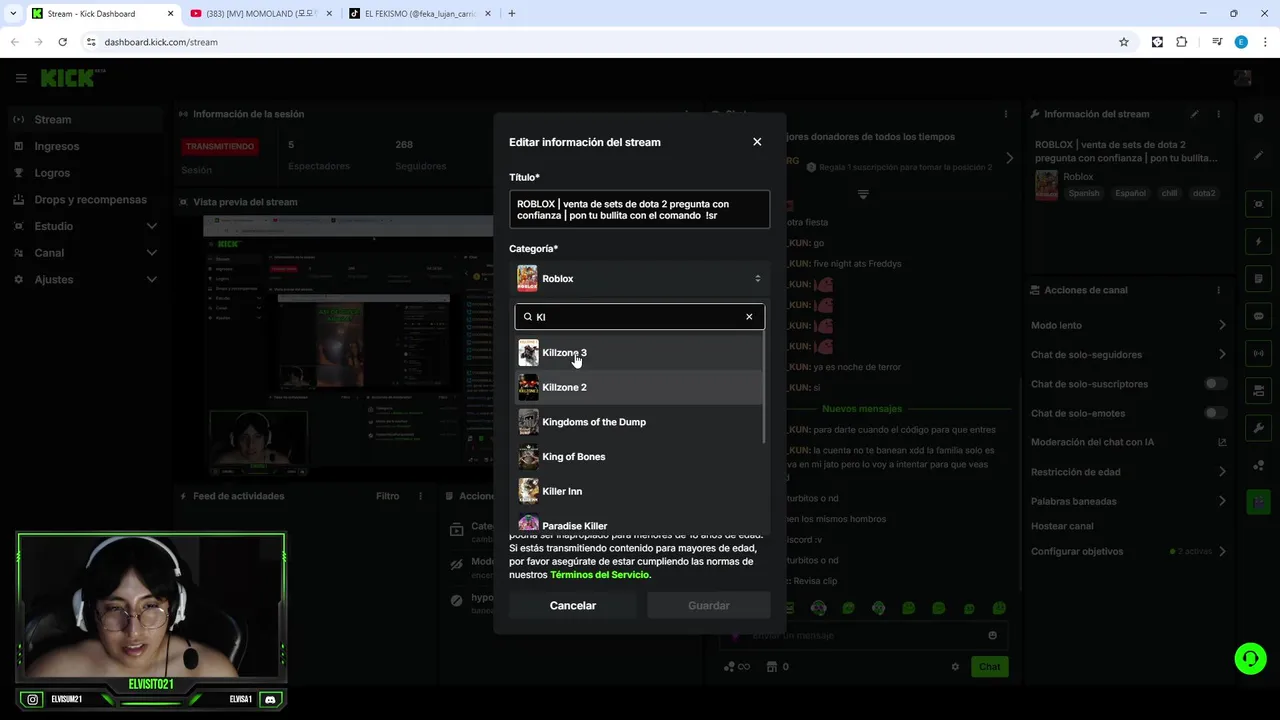Expand Chat de solo-seguidores options

click(1222, 354)
